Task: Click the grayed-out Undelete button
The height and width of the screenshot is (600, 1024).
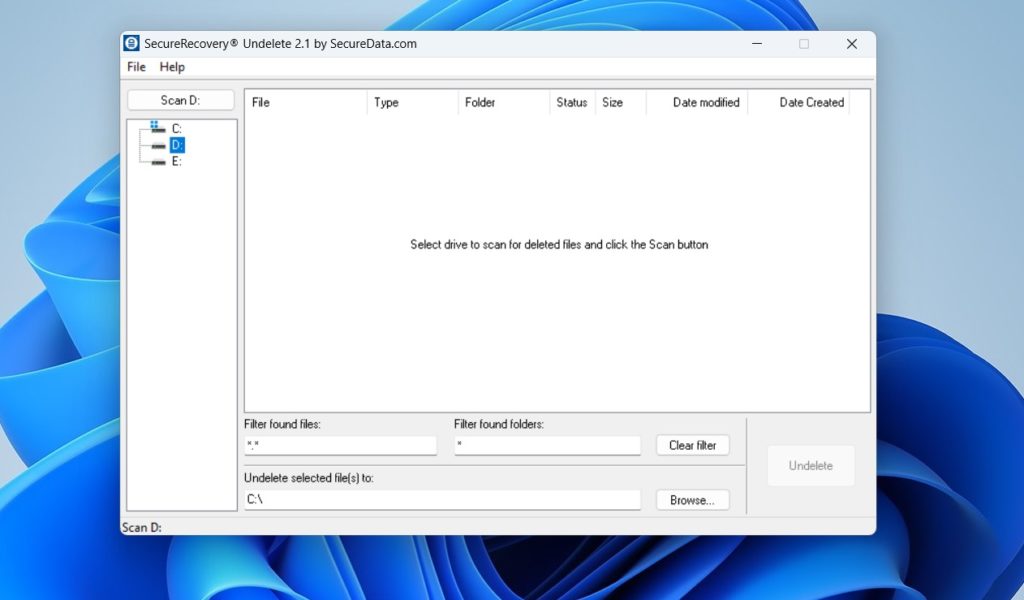Action: [810, 465]
